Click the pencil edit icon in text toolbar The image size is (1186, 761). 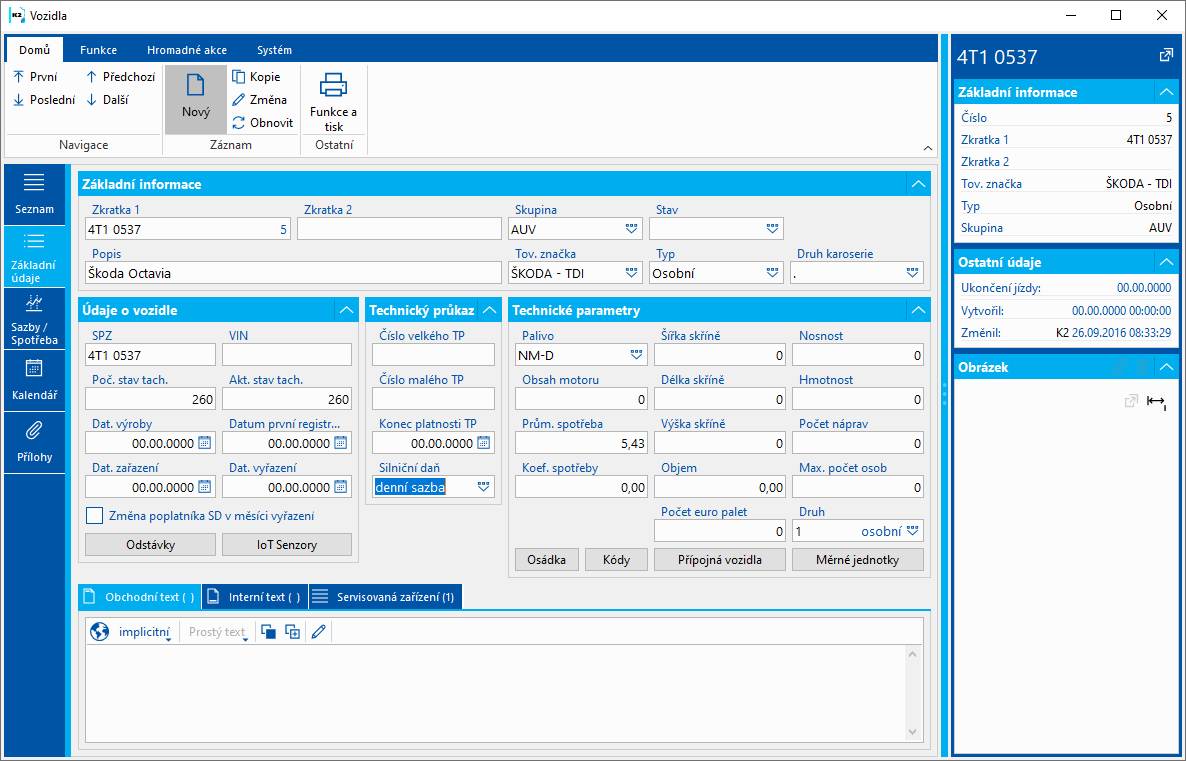point(318,632)
